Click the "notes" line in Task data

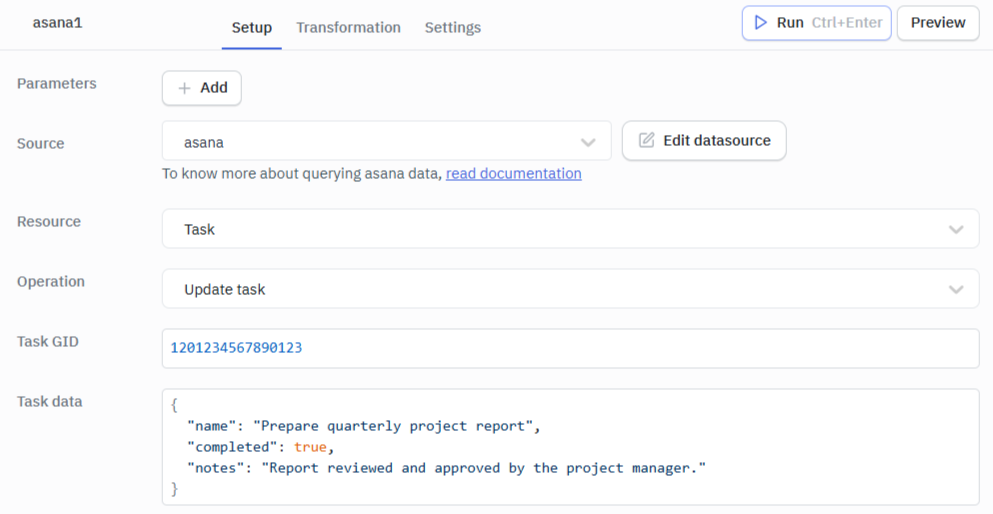(446, 468)
